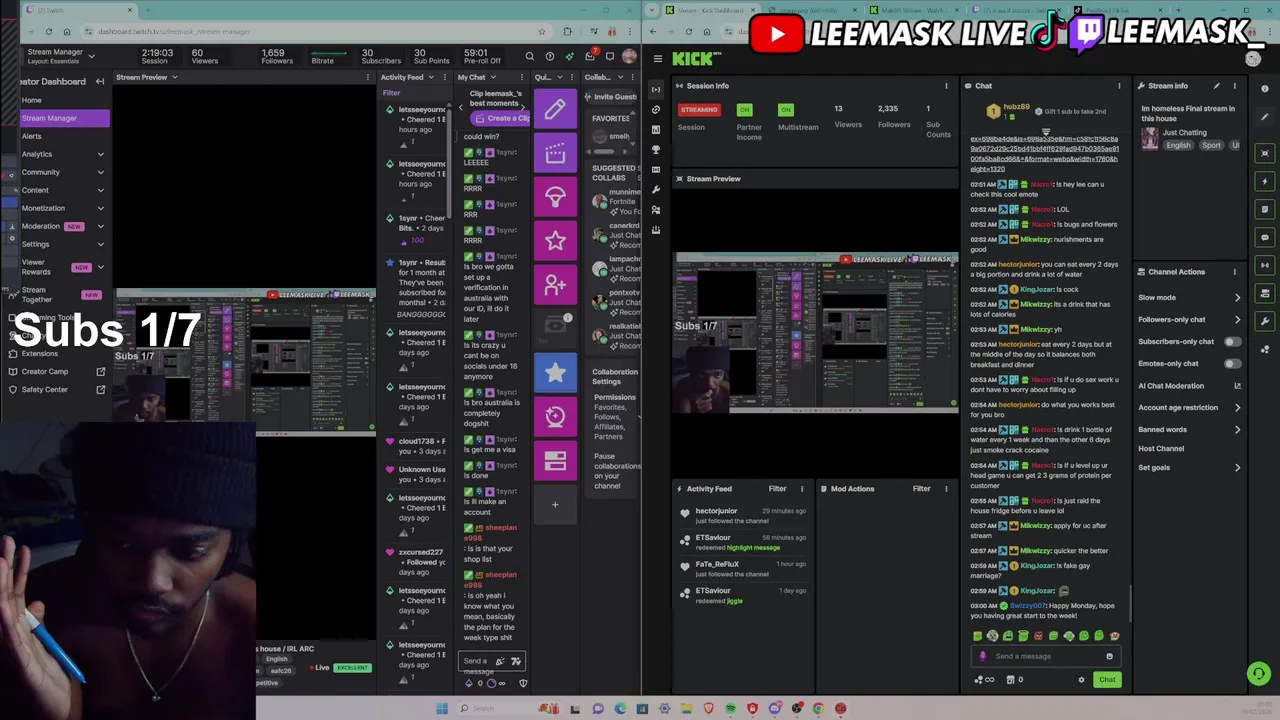This screenshot has height=720, width=1280.
Task: Open Kick chat settings gear icon
Action: (x=1081, y=680)
